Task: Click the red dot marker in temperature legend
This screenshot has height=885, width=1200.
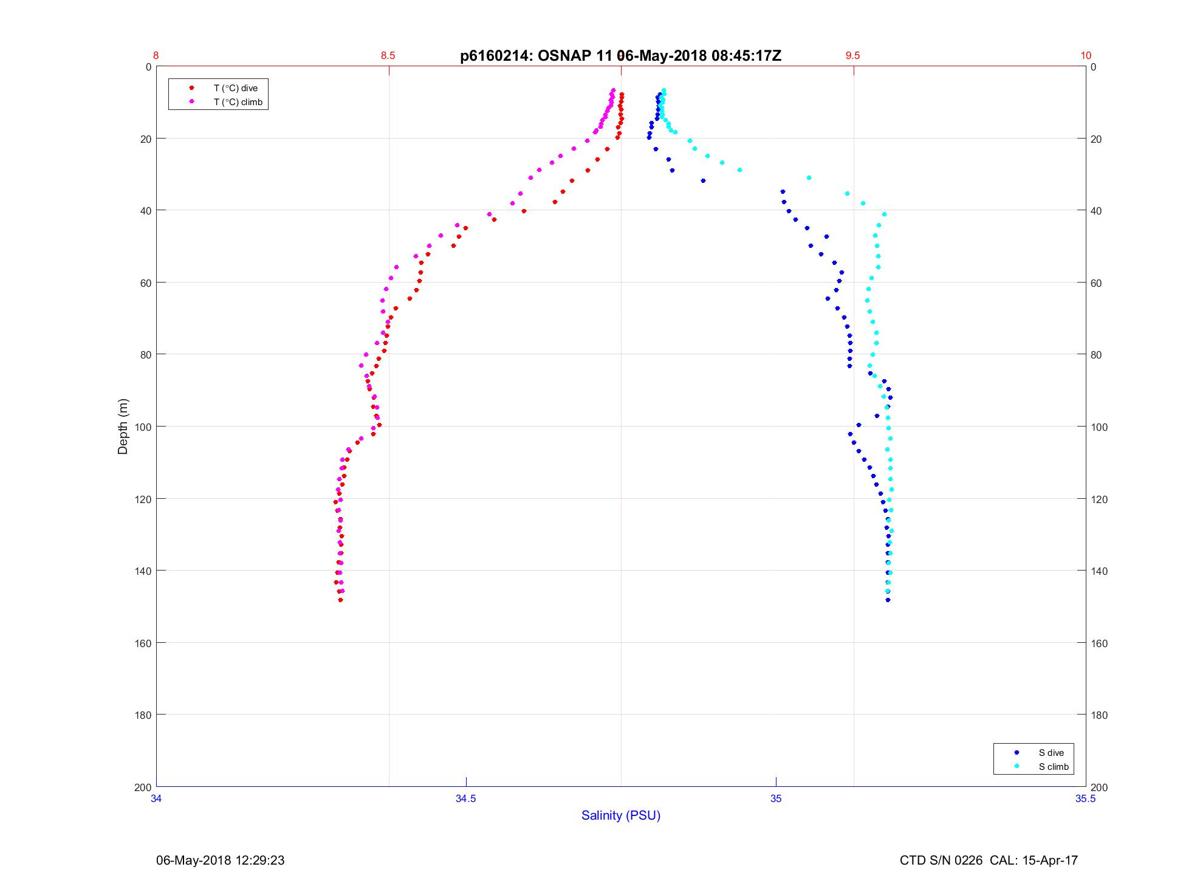Action: [x=191, y=89]
